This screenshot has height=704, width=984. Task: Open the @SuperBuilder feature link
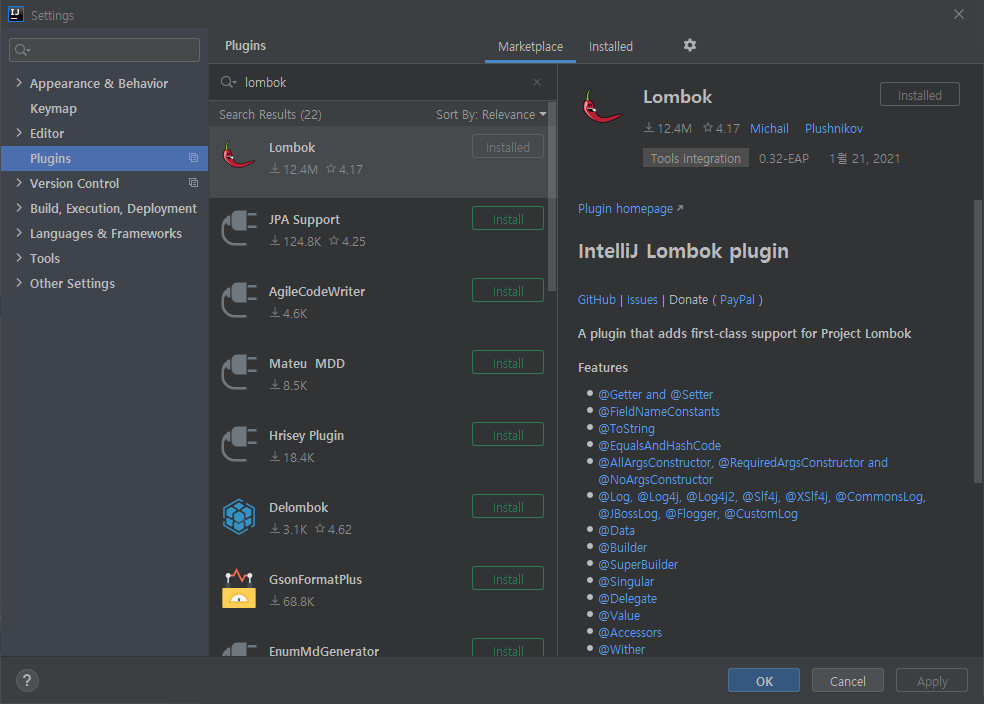pyautogui.click(x=638, y=565)
